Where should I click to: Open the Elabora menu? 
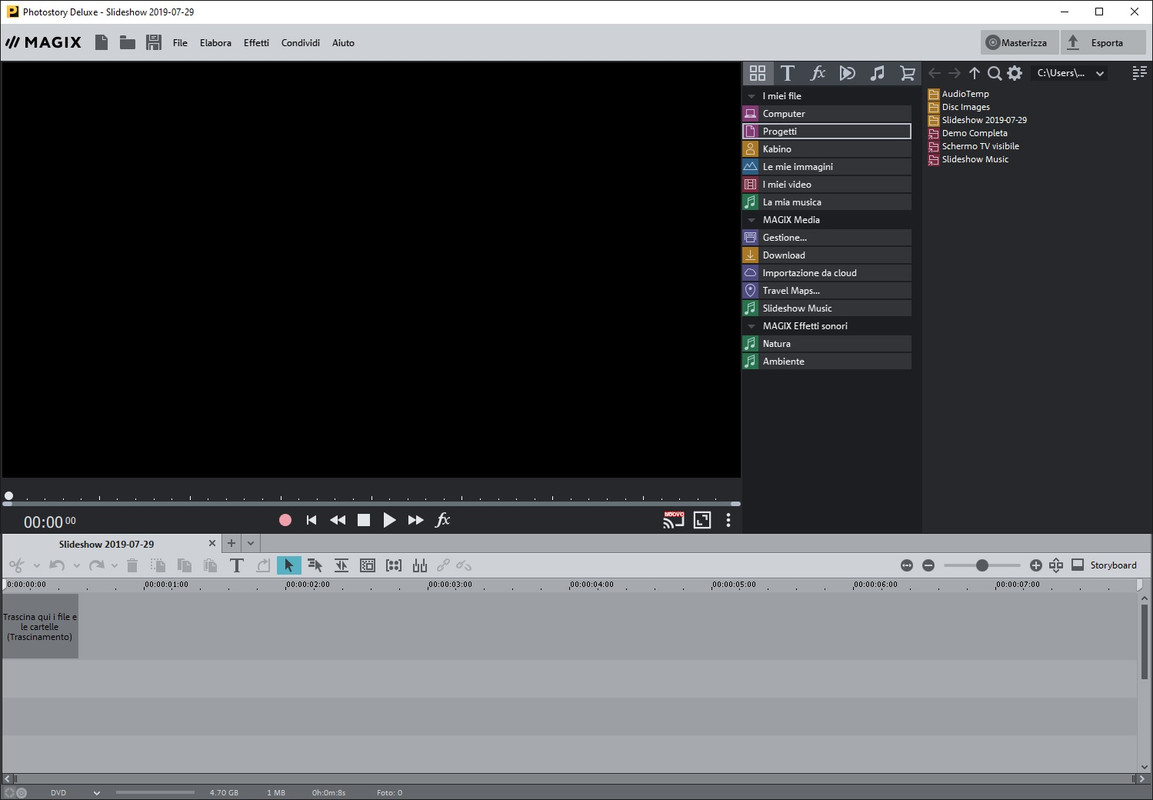(x=215, y=43)
